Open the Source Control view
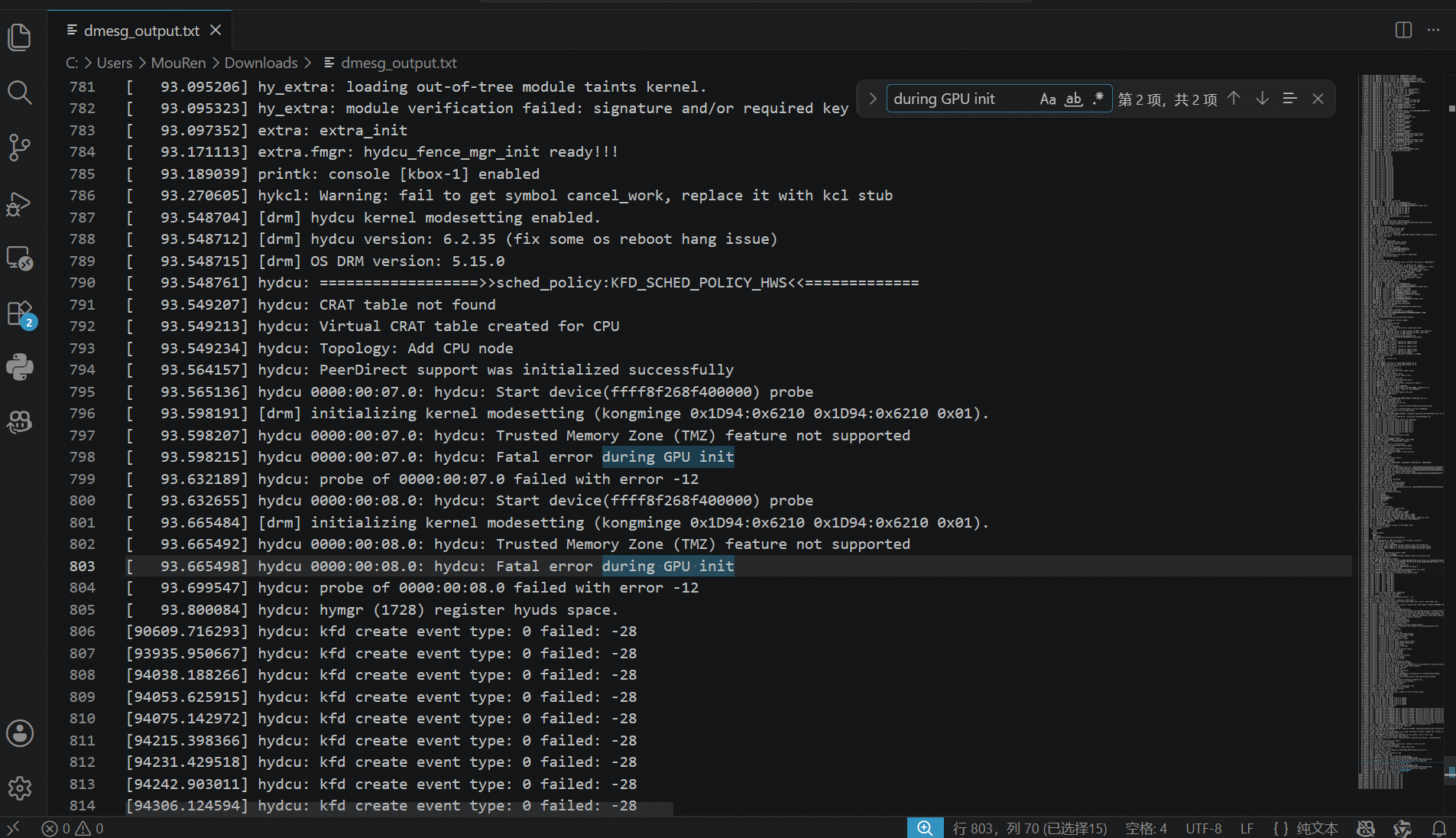Viewport: 1456px width, 838px height. [20, 148]
